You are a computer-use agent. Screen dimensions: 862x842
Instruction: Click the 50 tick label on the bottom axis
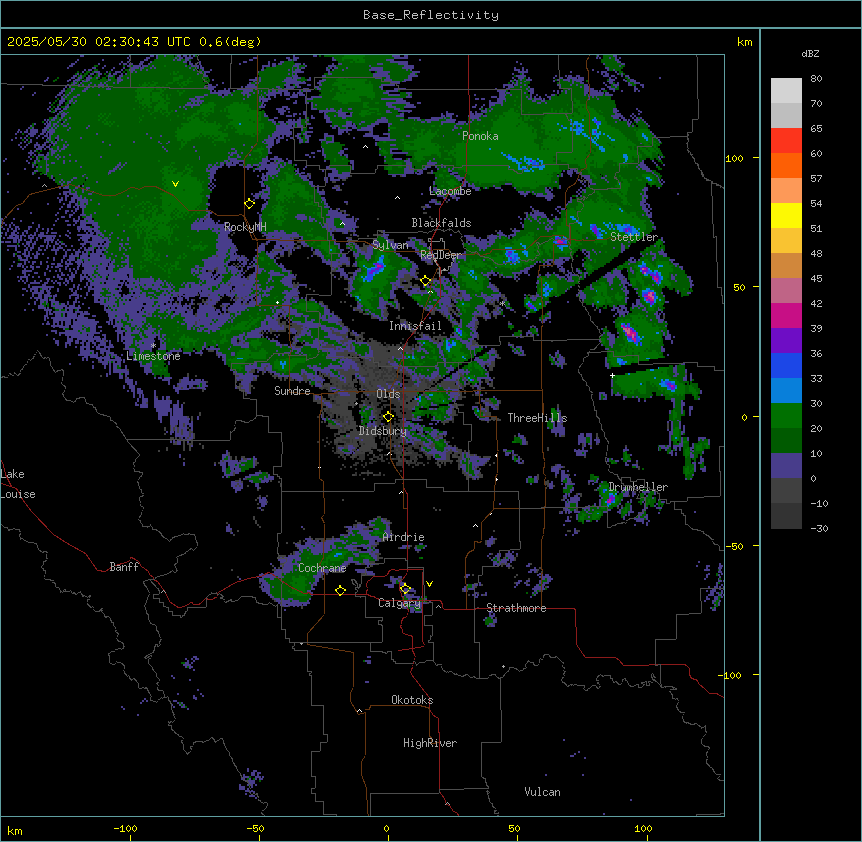point(515,828)
